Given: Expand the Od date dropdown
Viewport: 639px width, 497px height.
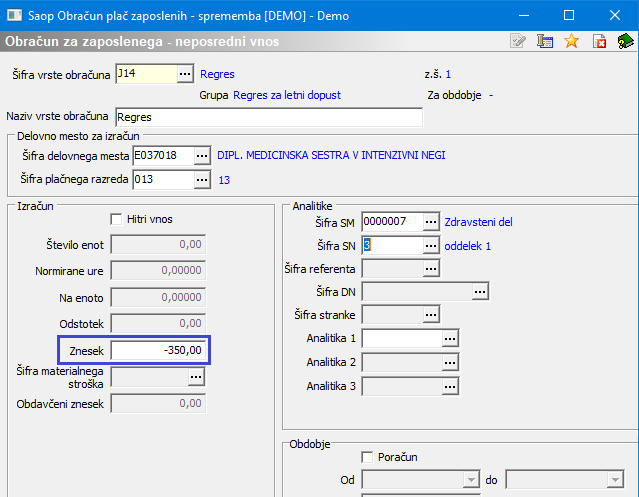Looking at the screenshot, I should tap(471, 479).
